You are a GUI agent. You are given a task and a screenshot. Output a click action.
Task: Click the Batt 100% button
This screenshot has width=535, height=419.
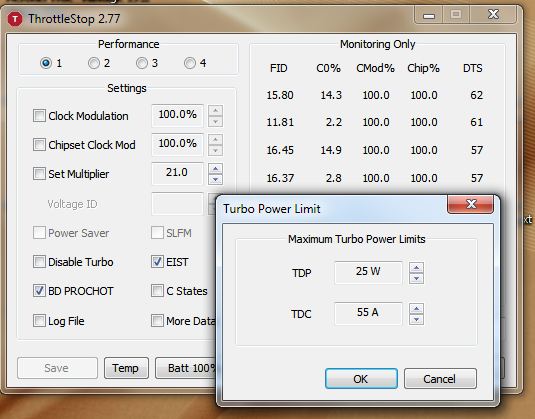(x=186, y=368)
